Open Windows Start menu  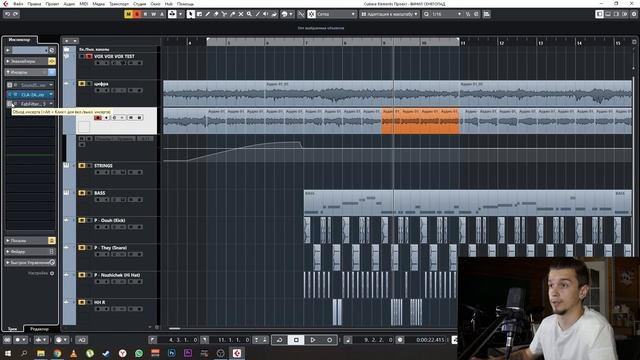pos(8,353)
